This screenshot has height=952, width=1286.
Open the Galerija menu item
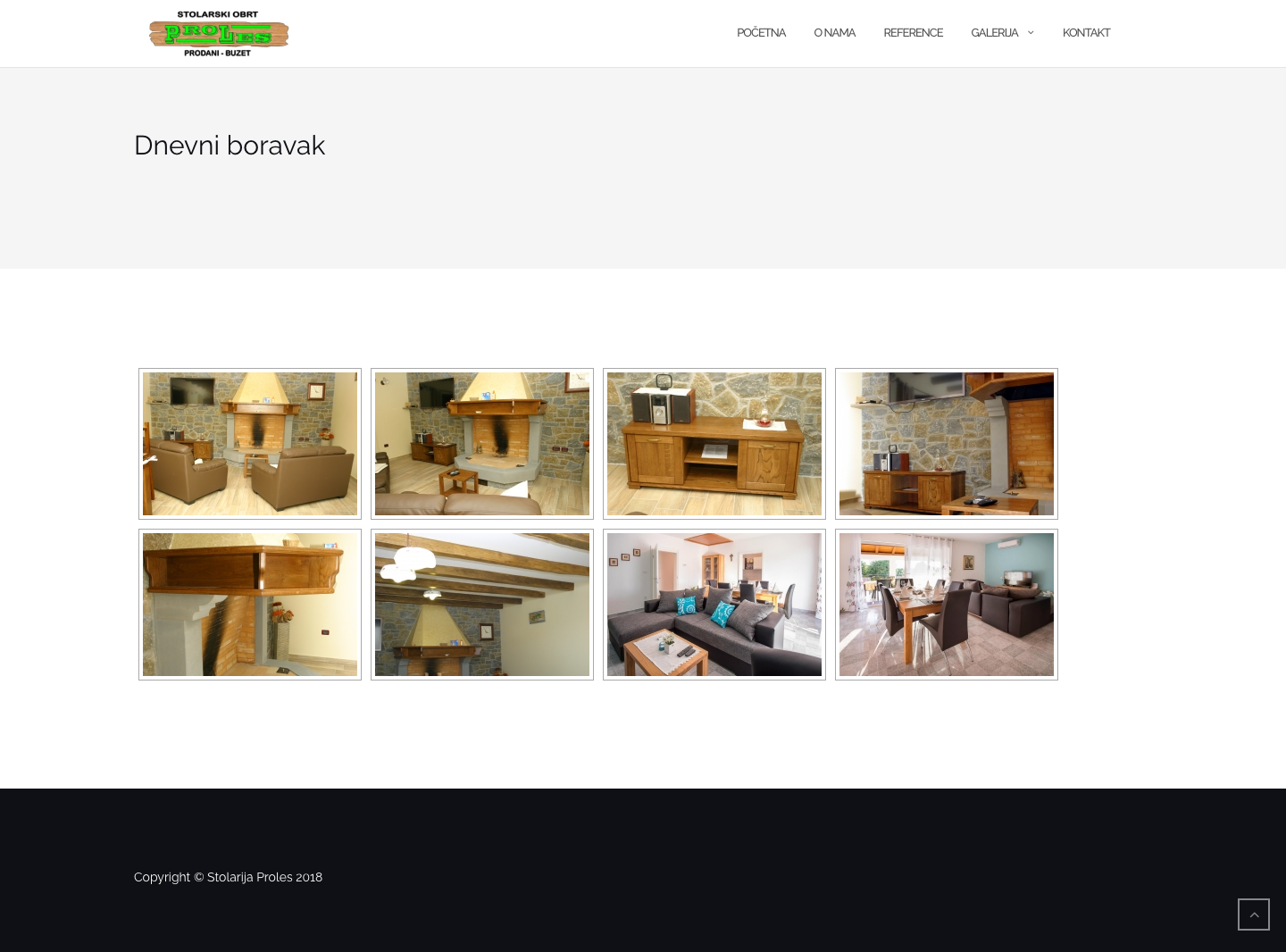tap(994, 33)
